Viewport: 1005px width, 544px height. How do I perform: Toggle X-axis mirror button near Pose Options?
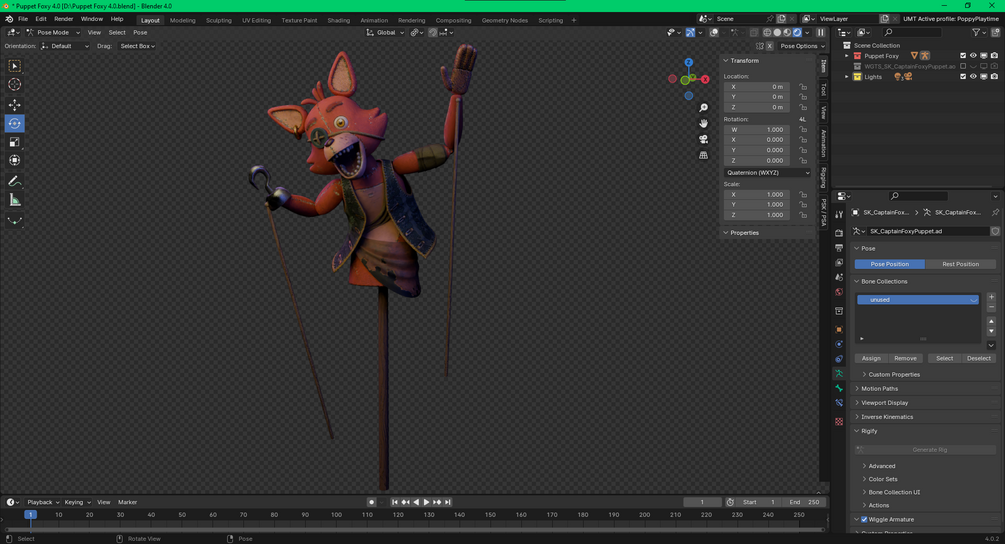pos(769,46)
